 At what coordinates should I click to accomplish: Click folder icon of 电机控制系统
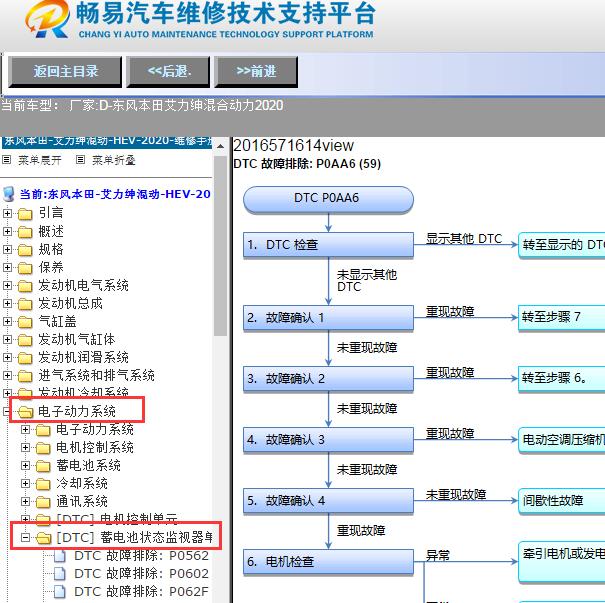(x=43, y=448)
